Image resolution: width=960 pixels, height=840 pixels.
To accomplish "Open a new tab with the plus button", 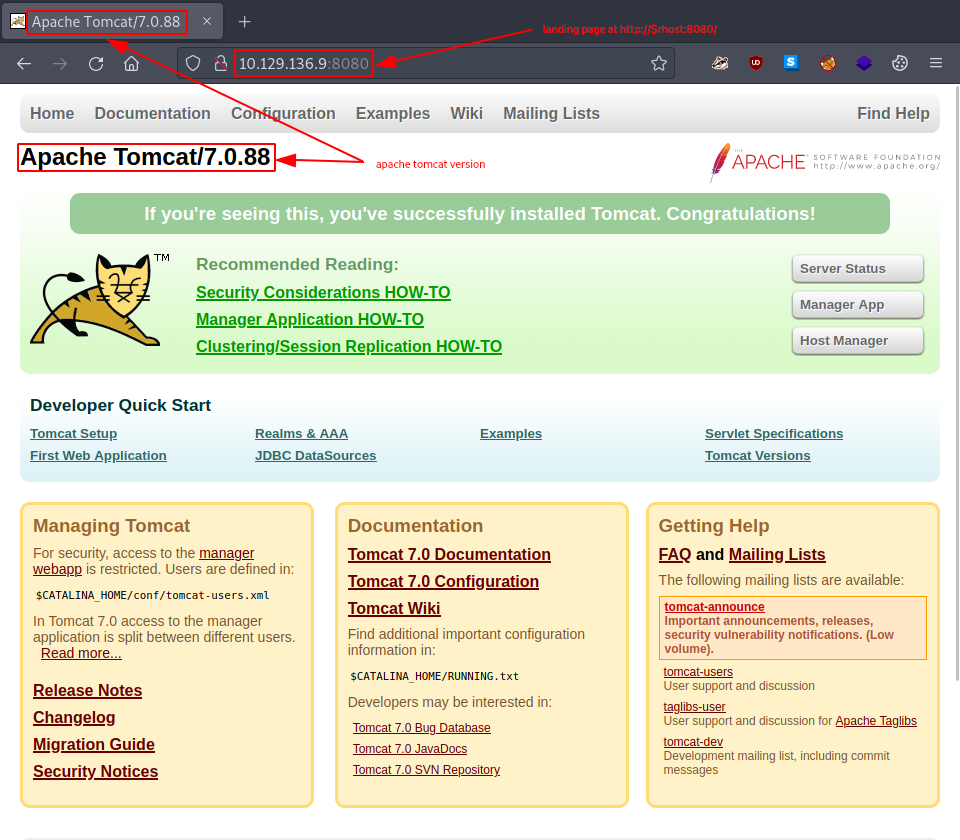I will pyautogui.click(x=246, y=20).
